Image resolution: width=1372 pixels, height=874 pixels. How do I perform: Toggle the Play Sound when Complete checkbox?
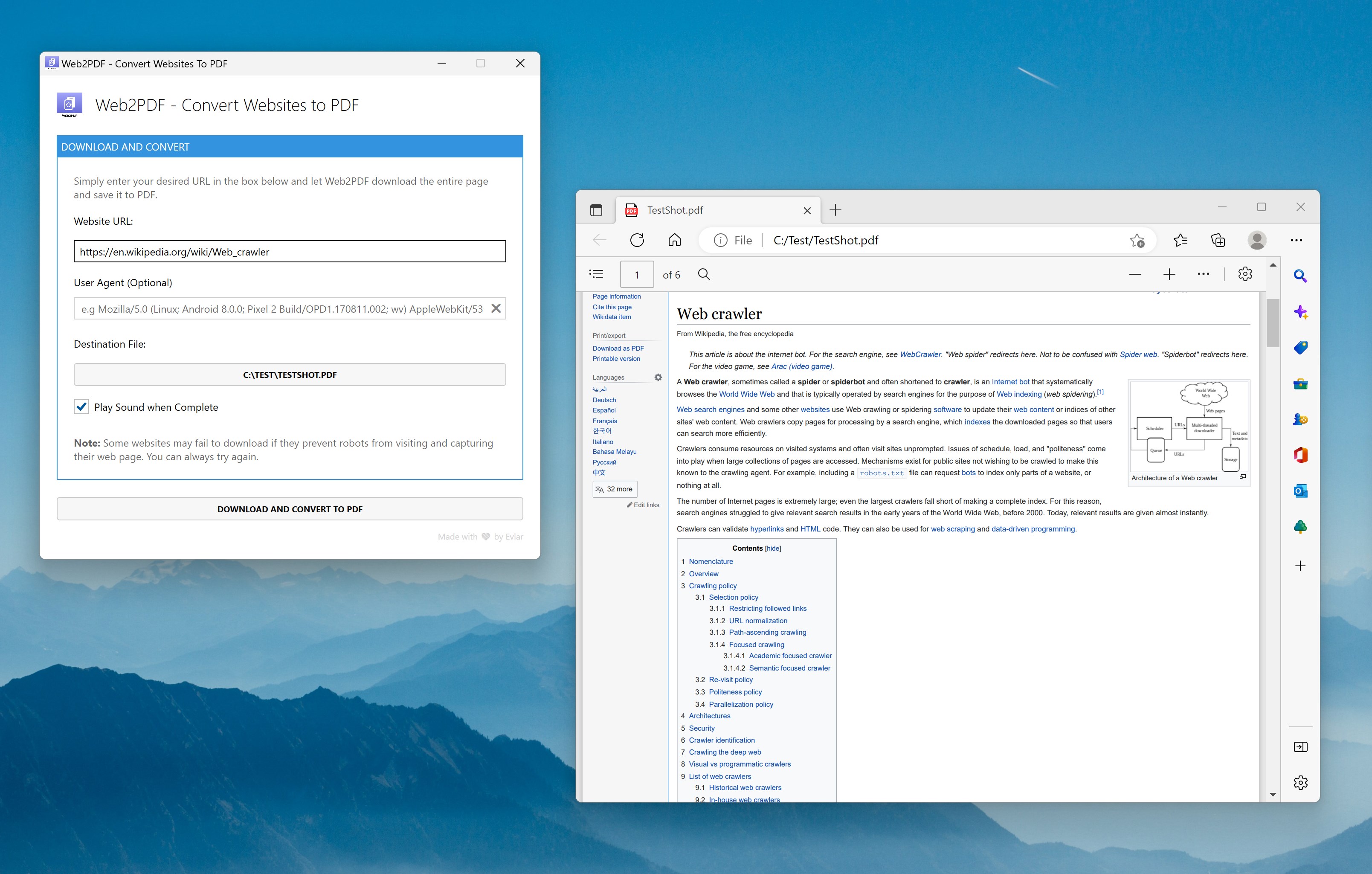click(83, 406)
